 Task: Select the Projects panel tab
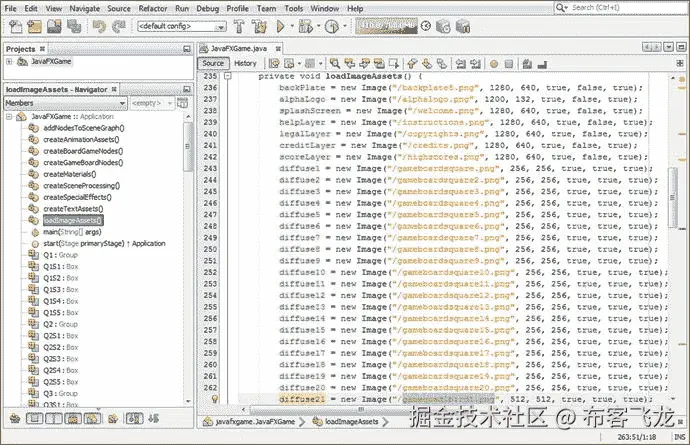(25, 49)
